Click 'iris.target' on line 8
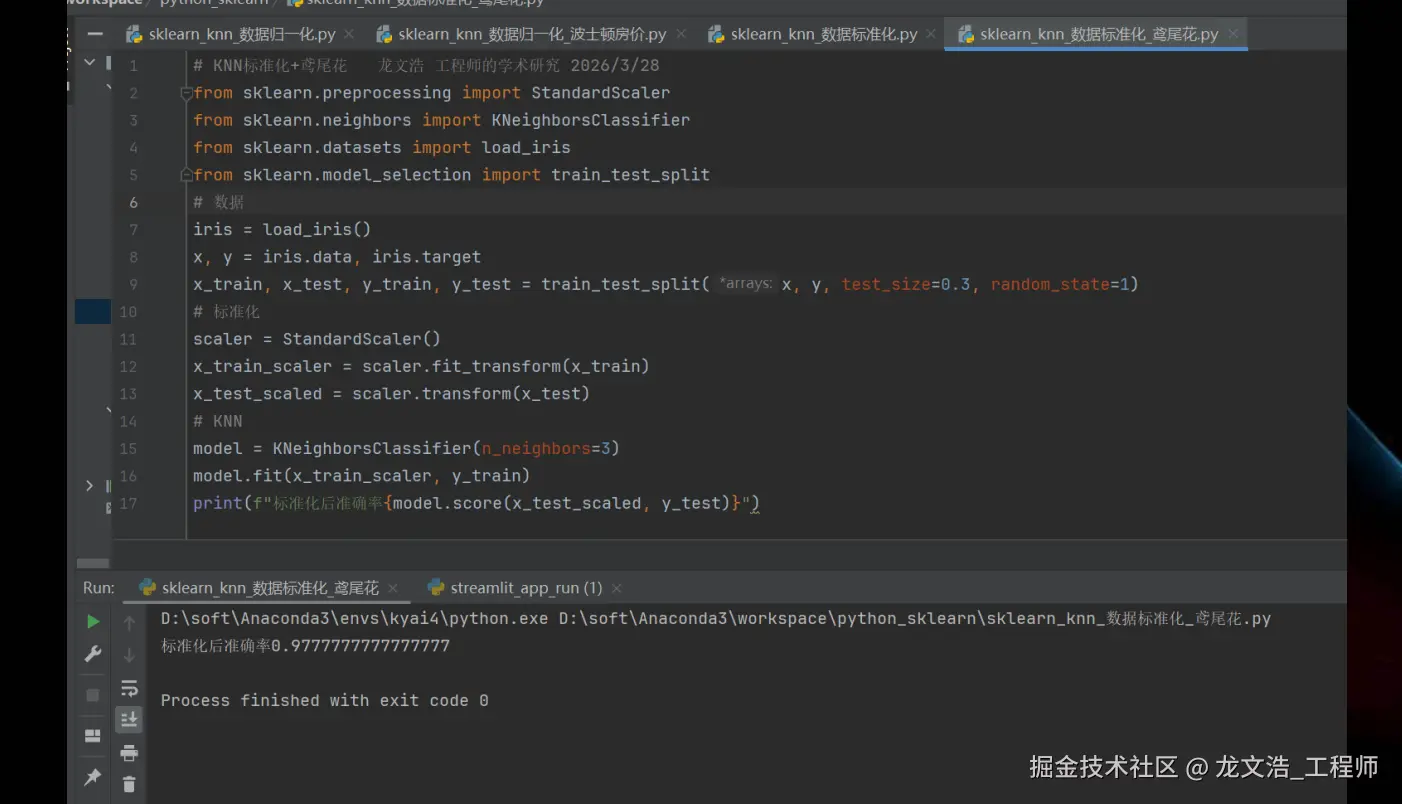1402x804 pixels. coord(427,257)
